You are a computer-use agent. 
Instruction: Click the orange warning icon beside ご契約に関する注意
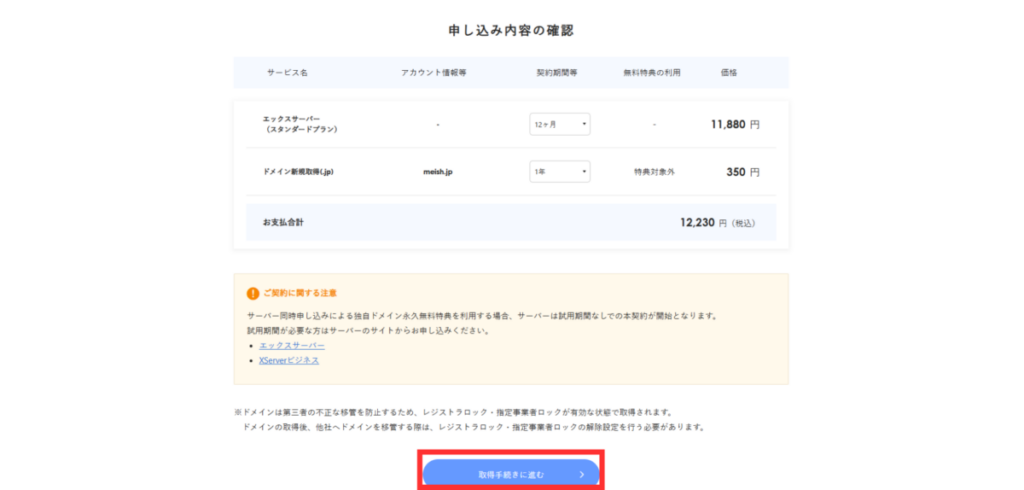(252, 293)
